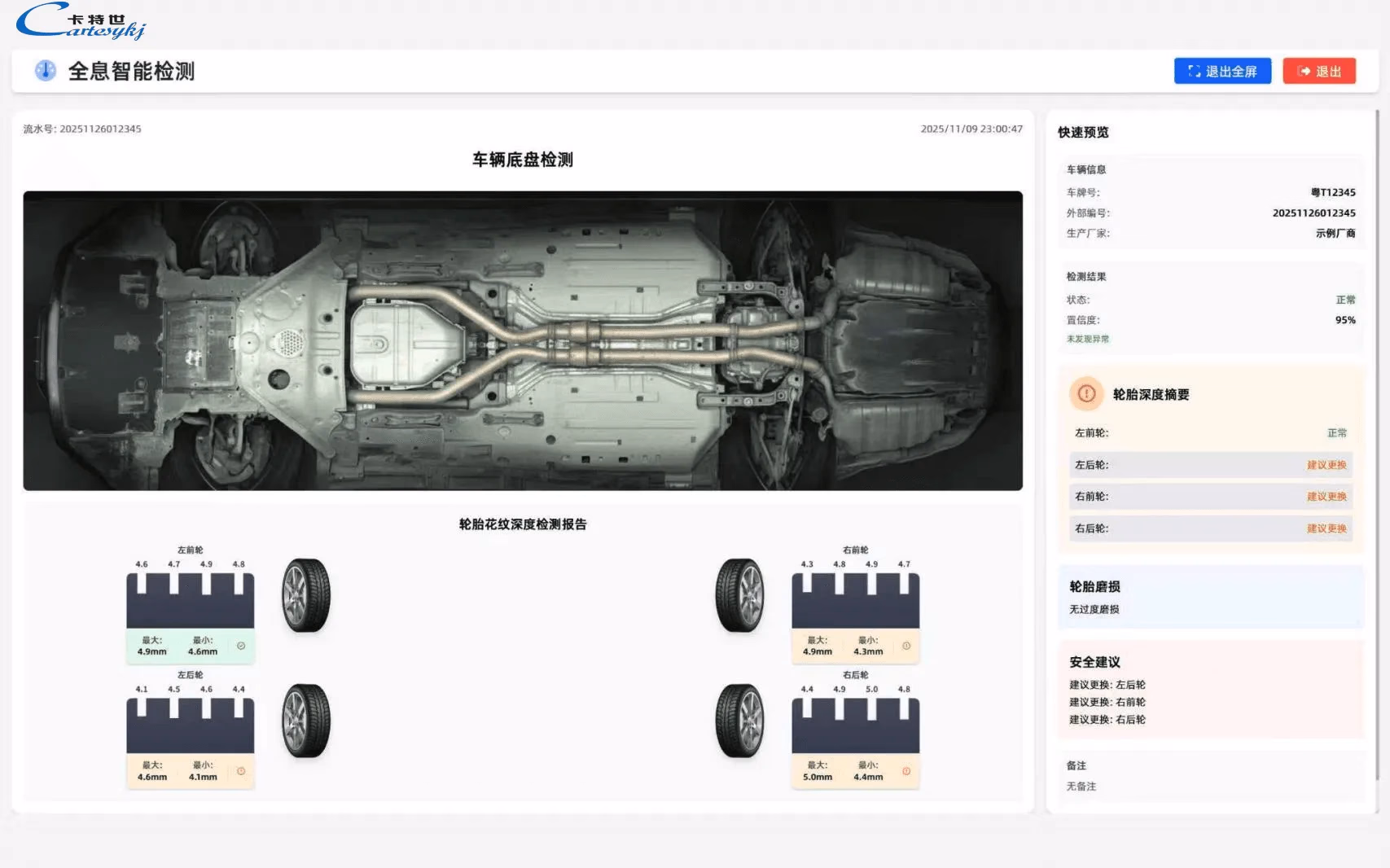
Task: Click 建议更换: 右后轮 in 安全建议
Action: coord(1107,720)
